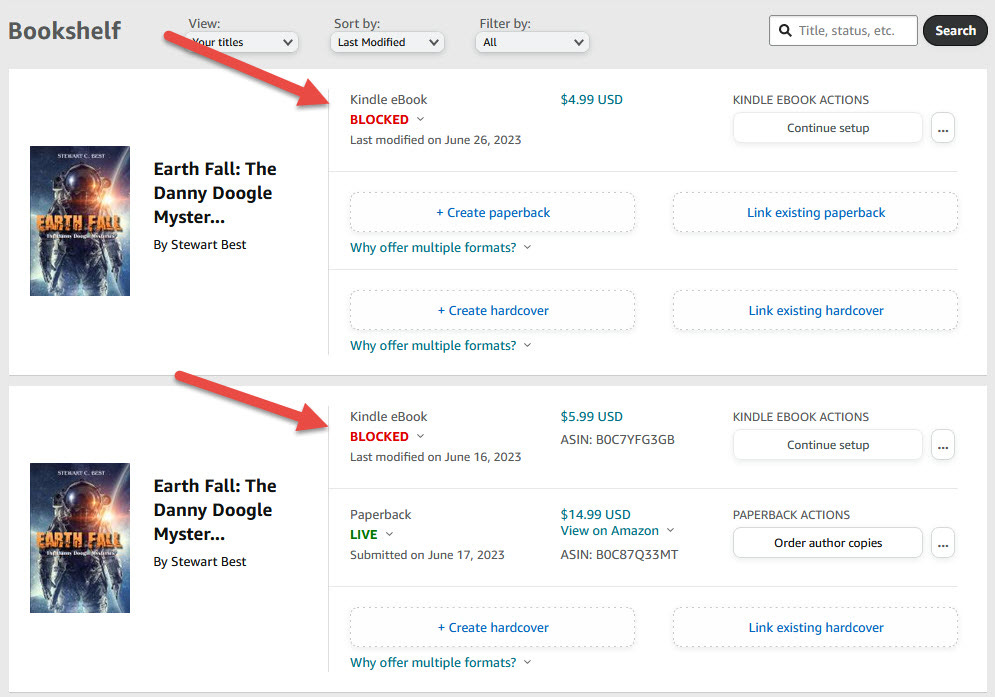Open more actions ellipsis for $5.99 eBook

pos(943,445)
